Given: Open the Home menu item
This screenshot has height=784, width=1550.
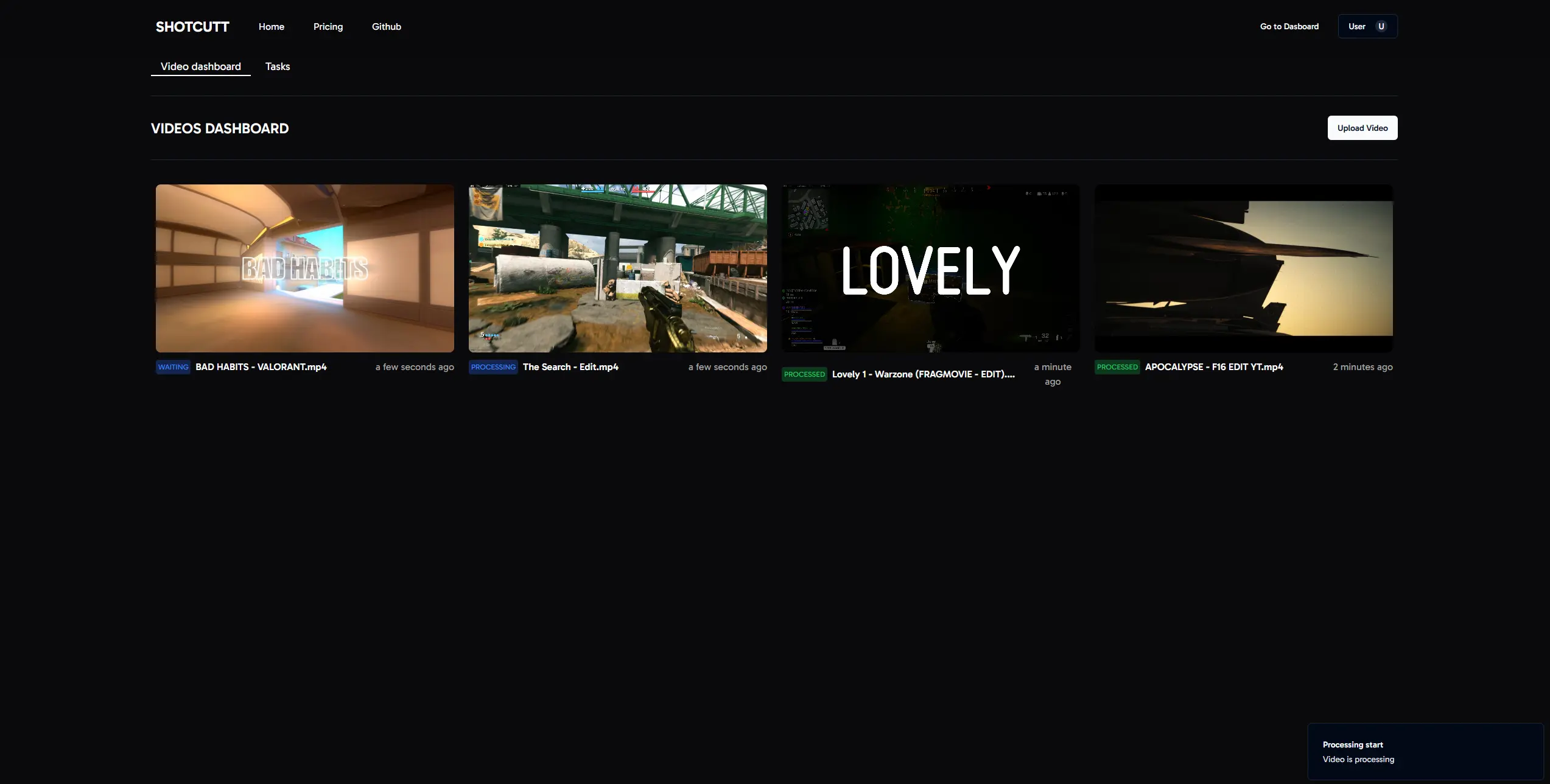Looking at the screenshot, I should click(x=271, y=26).
